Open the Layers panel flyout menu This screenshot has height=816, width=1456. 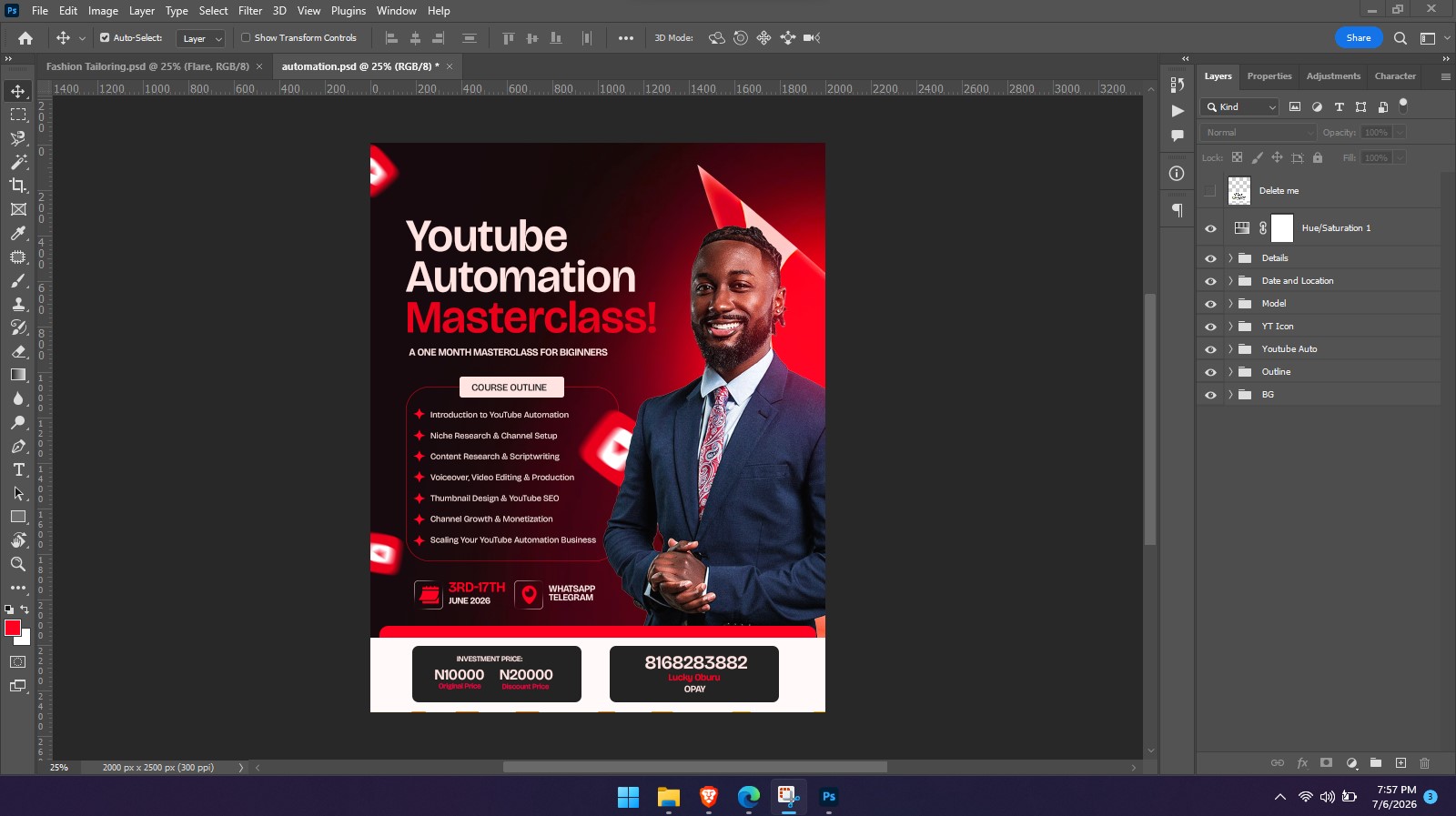[1445, 77]
